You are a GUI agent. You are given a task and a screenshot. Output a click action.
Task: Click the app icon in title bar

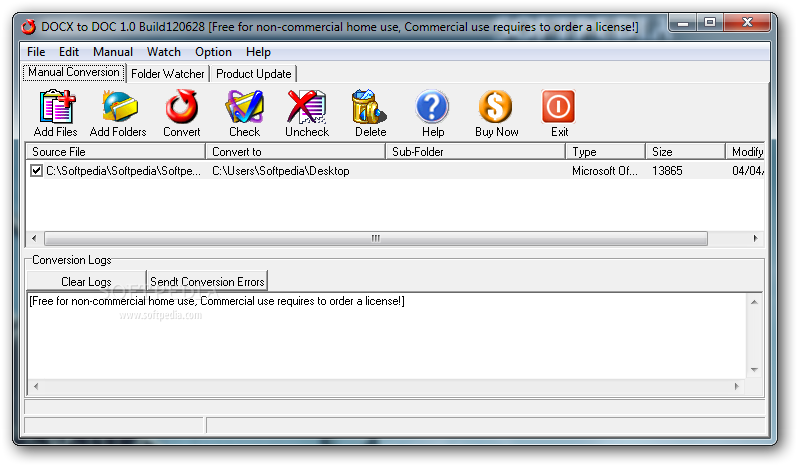(28, 26)
